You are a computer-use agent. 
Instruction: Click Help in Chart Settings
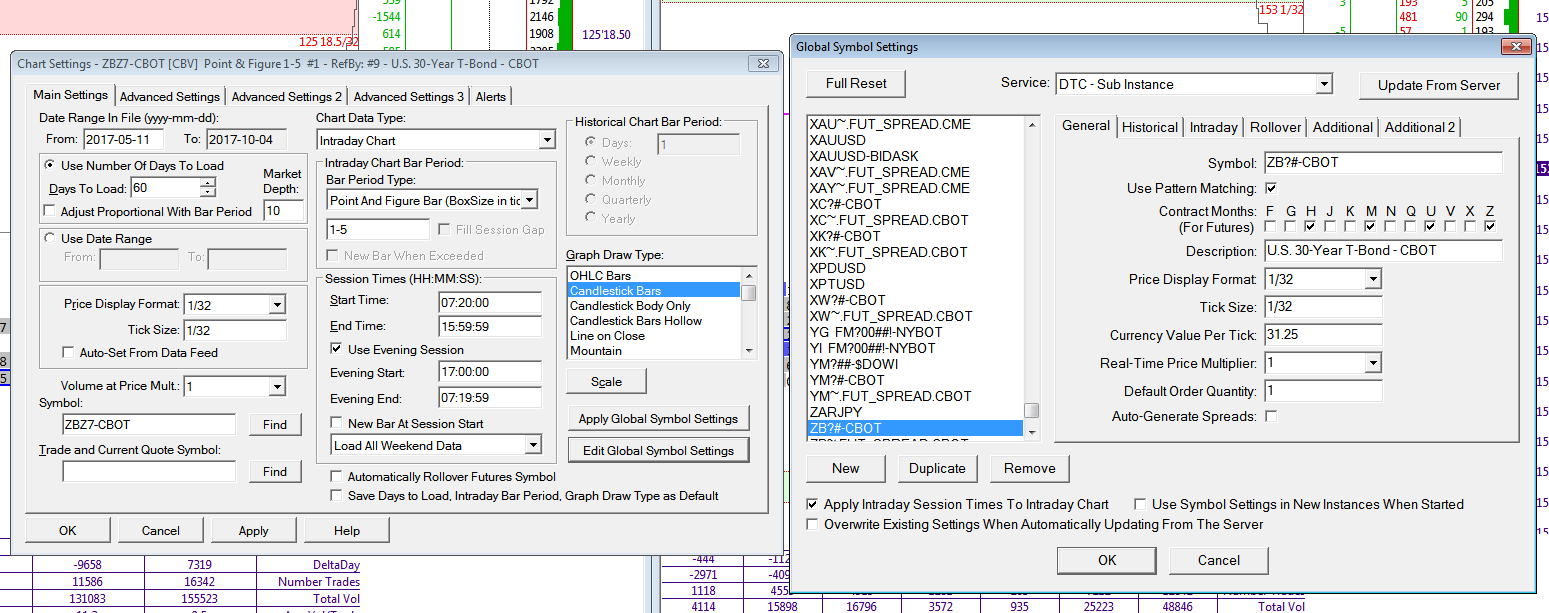347,531
